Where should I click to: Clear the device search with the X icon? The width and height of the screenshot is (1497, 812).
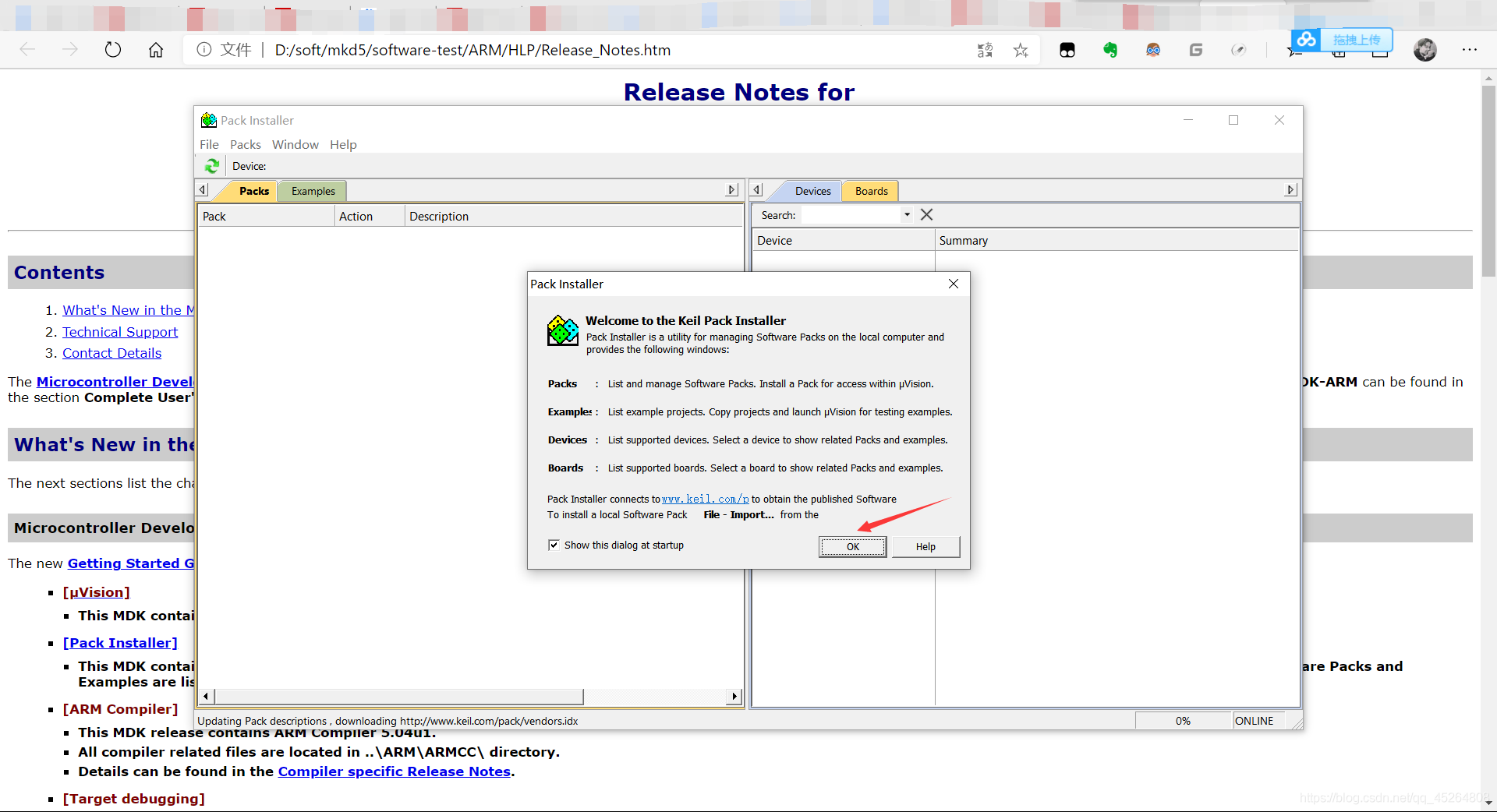926,214
